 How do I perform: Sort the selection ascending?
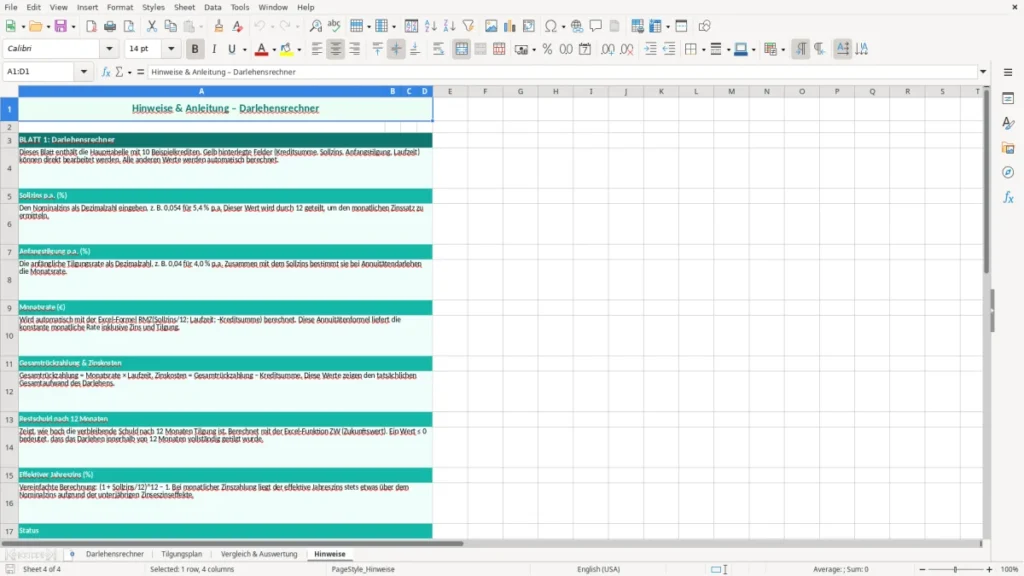[x=430, y=26]
